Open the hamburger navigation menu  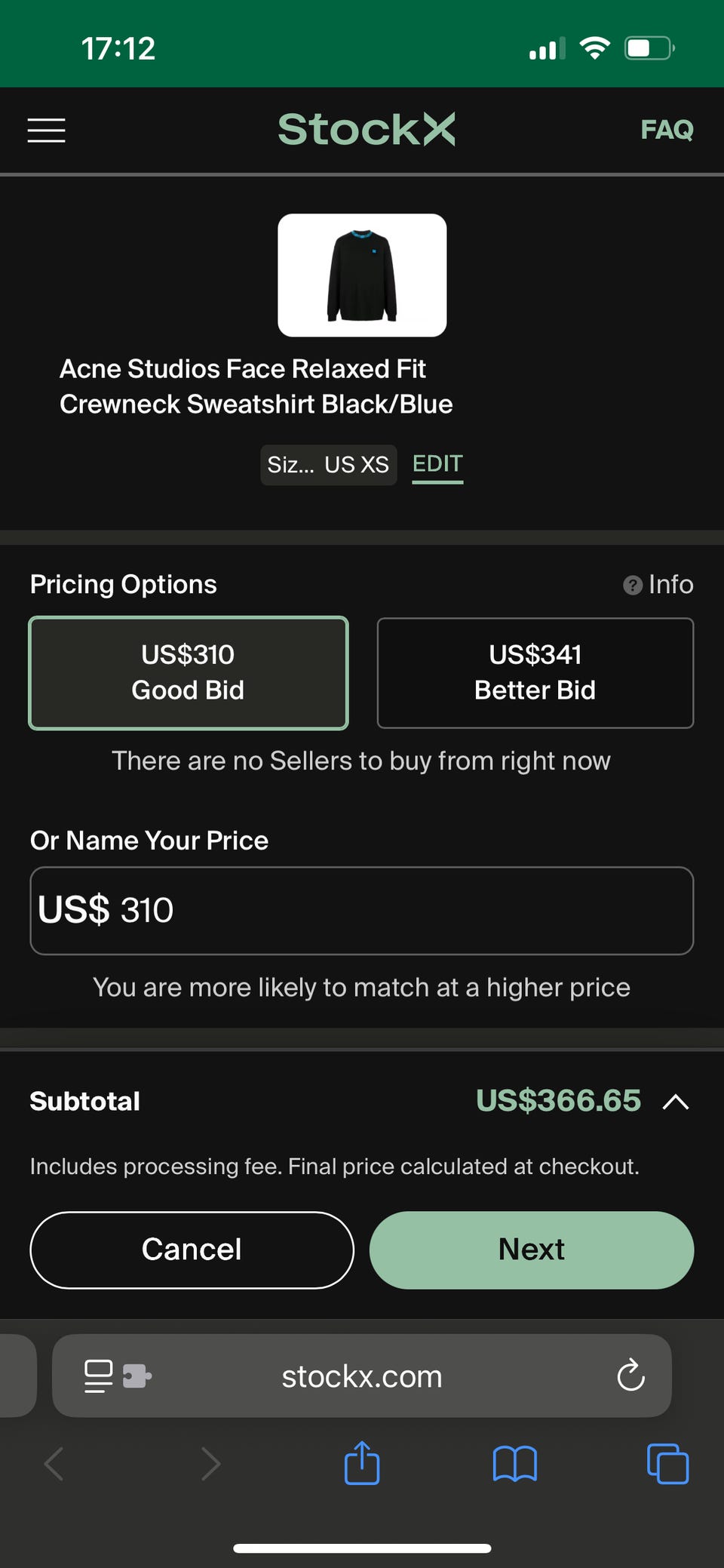coord(46,130)
